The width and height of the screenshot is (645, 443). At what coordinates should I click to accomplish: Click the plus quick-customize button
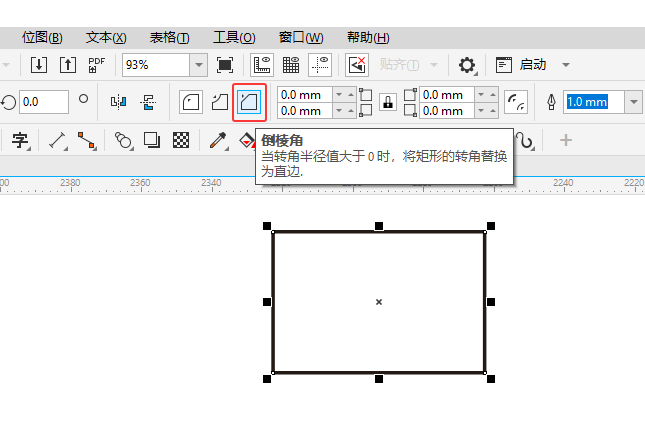pos(566,140)
